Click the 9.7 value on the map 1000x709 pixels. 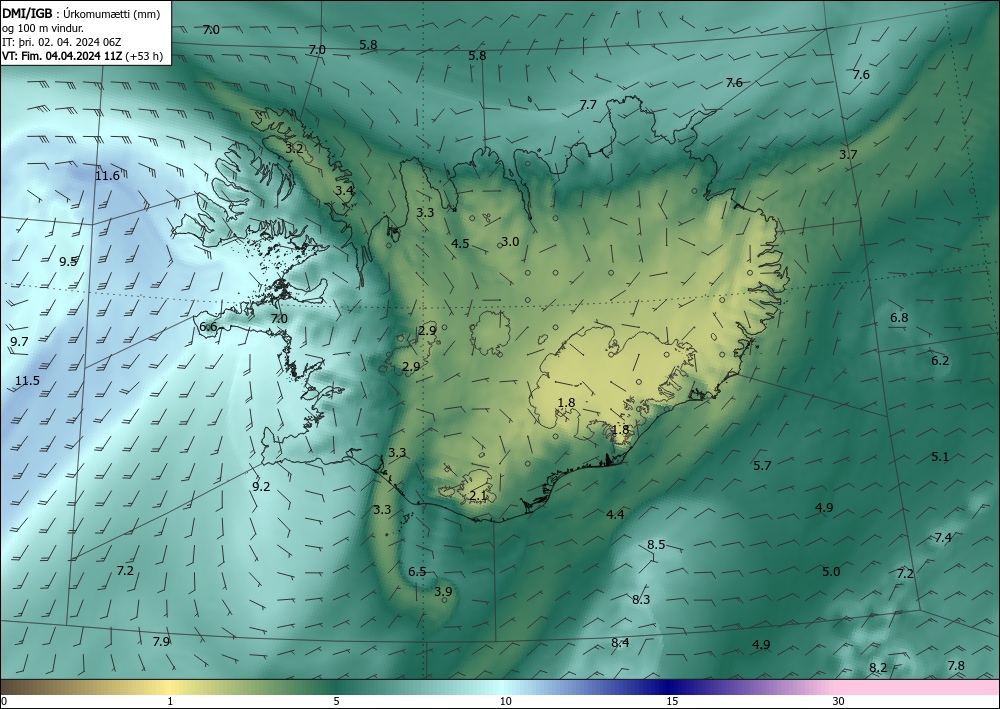(x=19, y=342)
